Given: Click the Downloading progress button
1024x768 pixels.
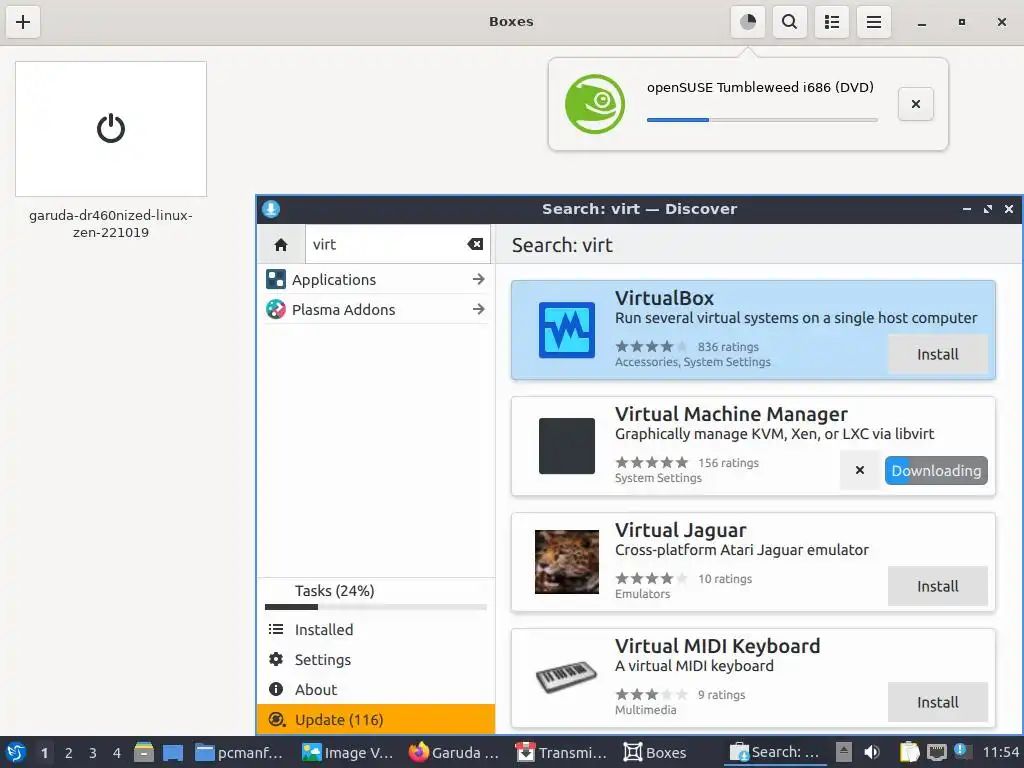Looking at the screenshot, I should coord(936,470).
